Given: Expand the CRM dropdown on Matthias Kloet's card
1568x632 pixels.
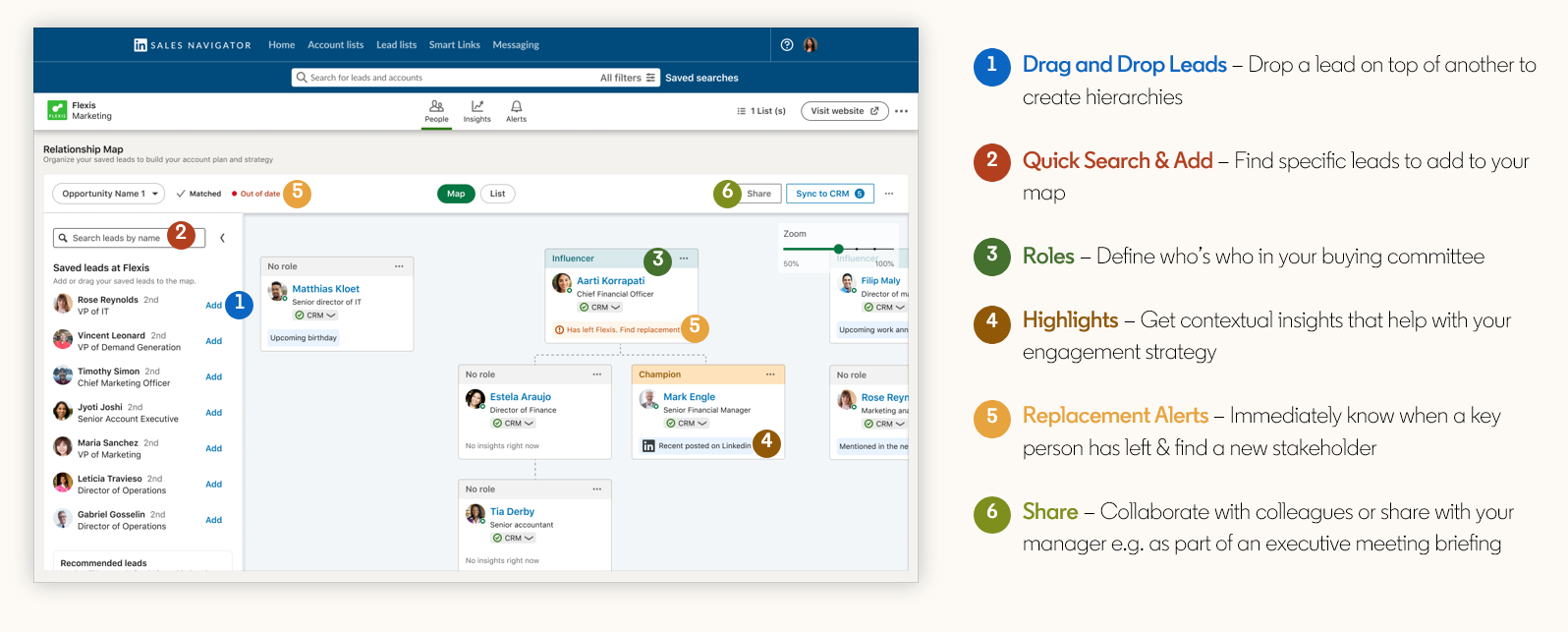Looking at the screenshot, I should [x=315, y=316].
